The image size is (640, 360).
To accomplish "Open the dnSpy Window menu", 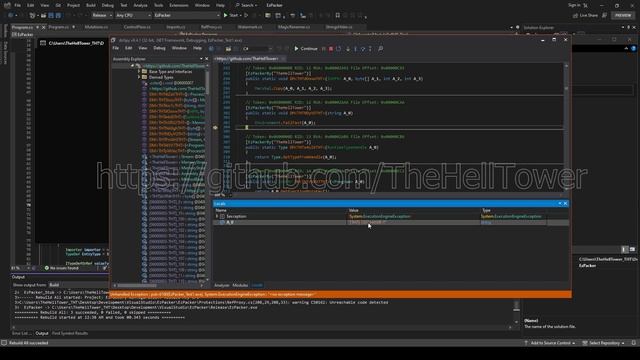I will tap(179, 48).
